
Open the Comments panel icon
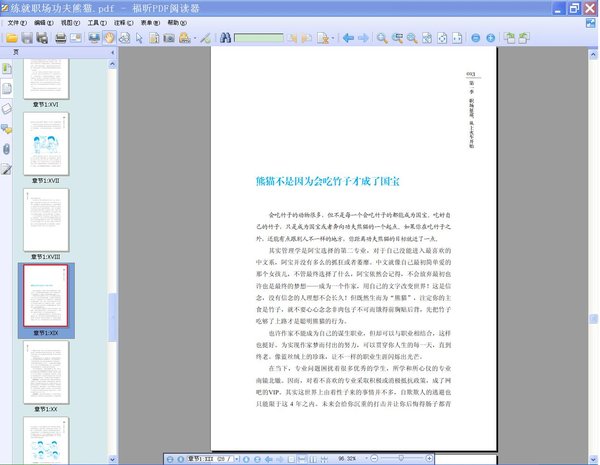[7, 129]
